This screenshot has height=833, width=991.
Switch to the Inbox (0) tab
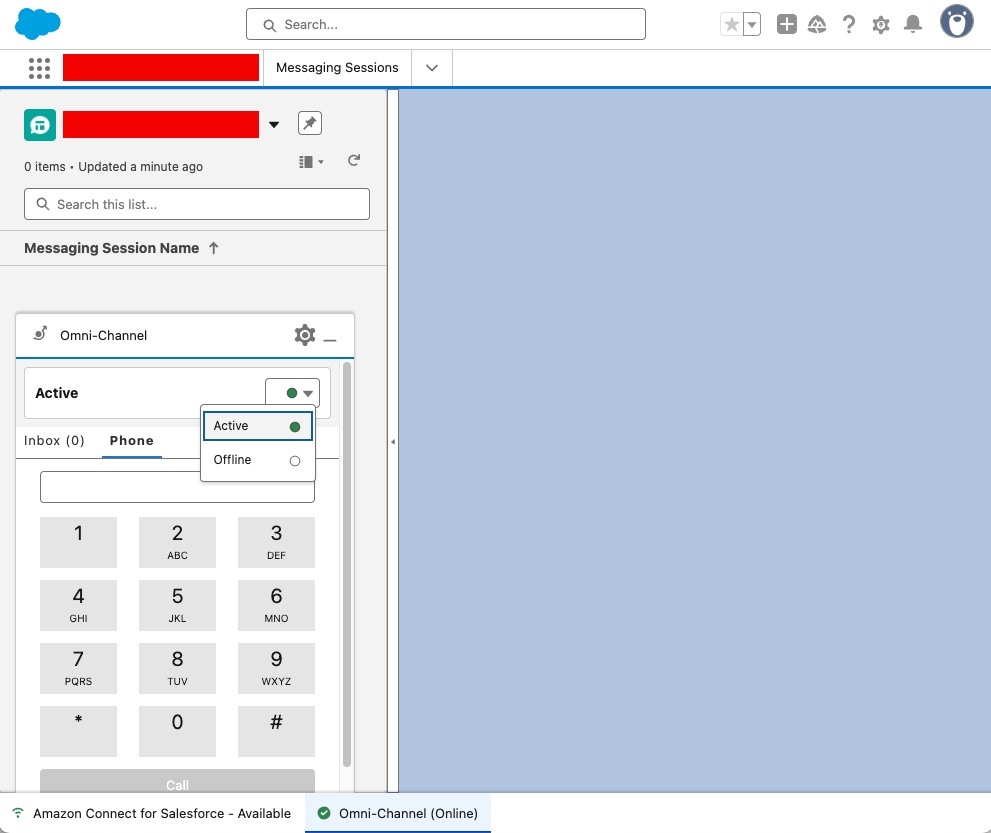tap(54, 441)
